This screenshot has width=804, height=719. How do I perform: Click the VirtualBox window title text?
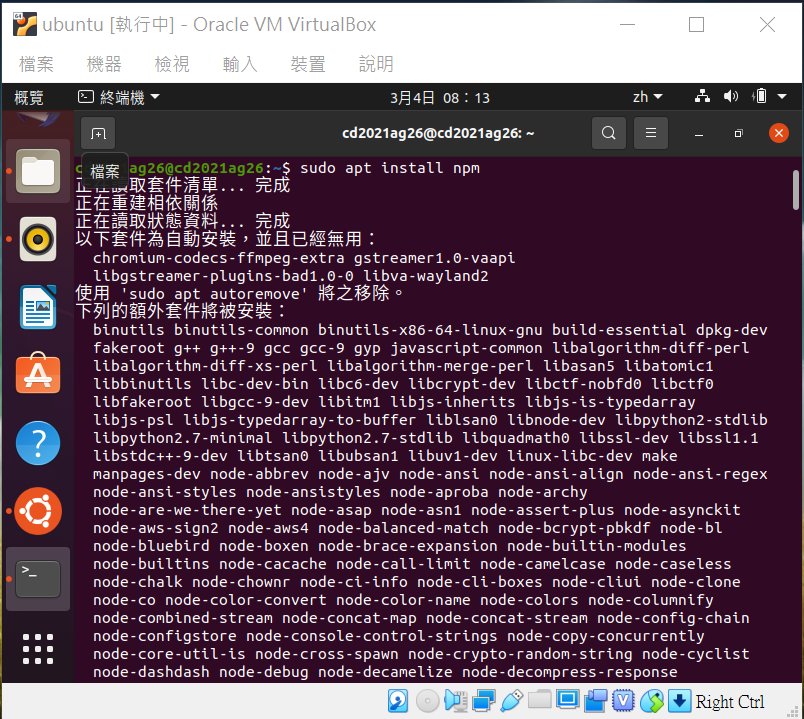[209, 24]
